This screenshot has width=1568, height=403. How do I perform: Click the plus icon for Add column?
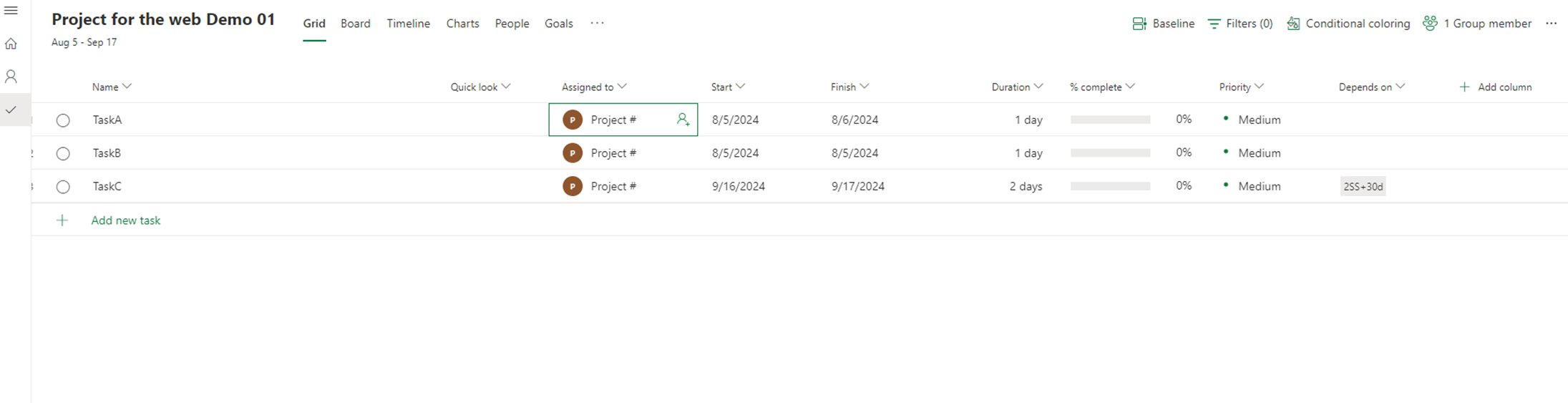point(1464,87)
